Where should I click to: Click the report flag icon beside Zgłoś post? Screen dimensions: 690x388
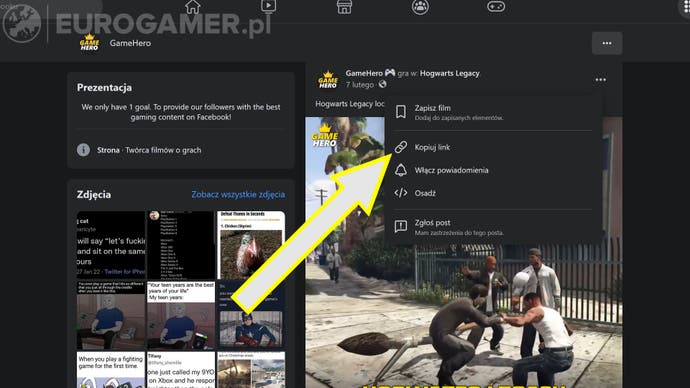pos(400,226)
